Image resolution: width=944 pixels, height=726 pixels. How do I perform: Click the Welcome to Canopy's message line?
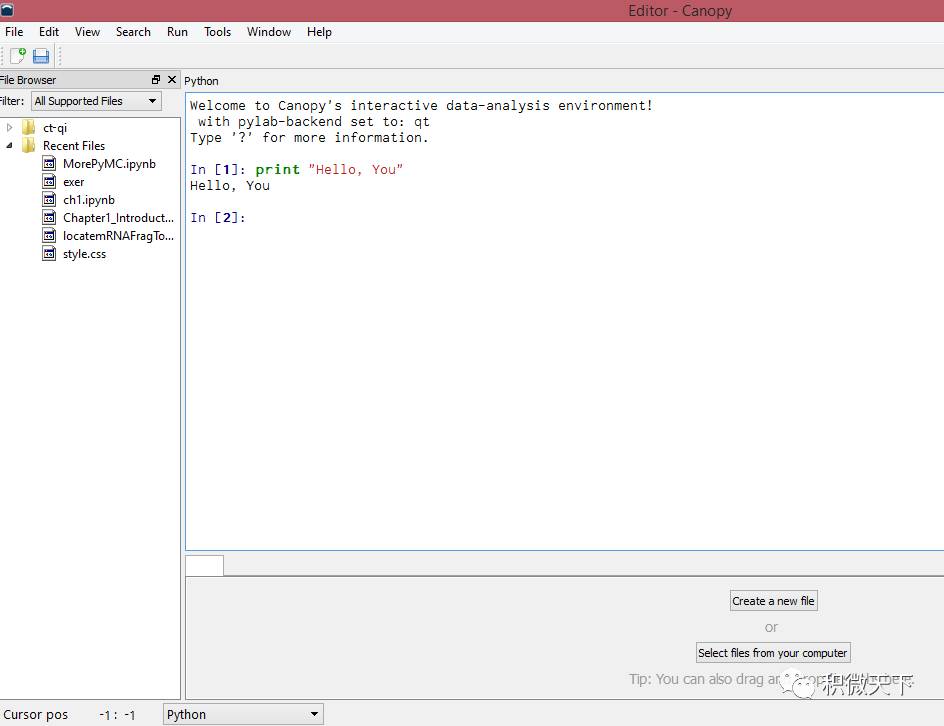421,105
